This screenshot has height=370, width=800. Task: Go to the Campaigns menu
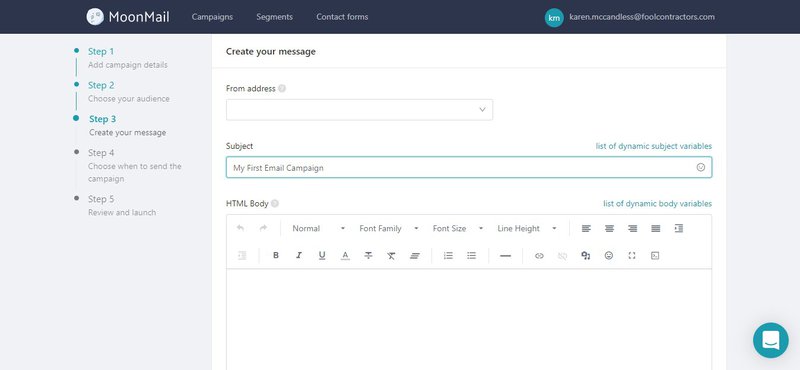(x=212, y=17)
